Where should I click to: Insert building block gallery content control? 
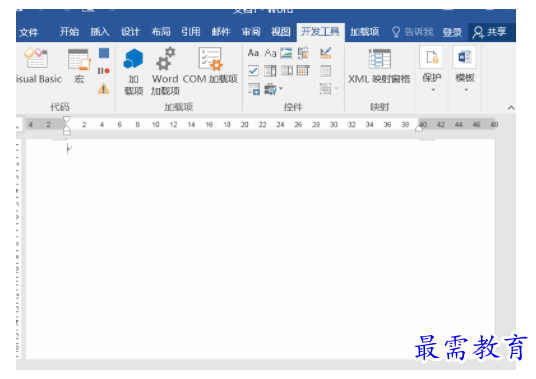tap(303, 53)
